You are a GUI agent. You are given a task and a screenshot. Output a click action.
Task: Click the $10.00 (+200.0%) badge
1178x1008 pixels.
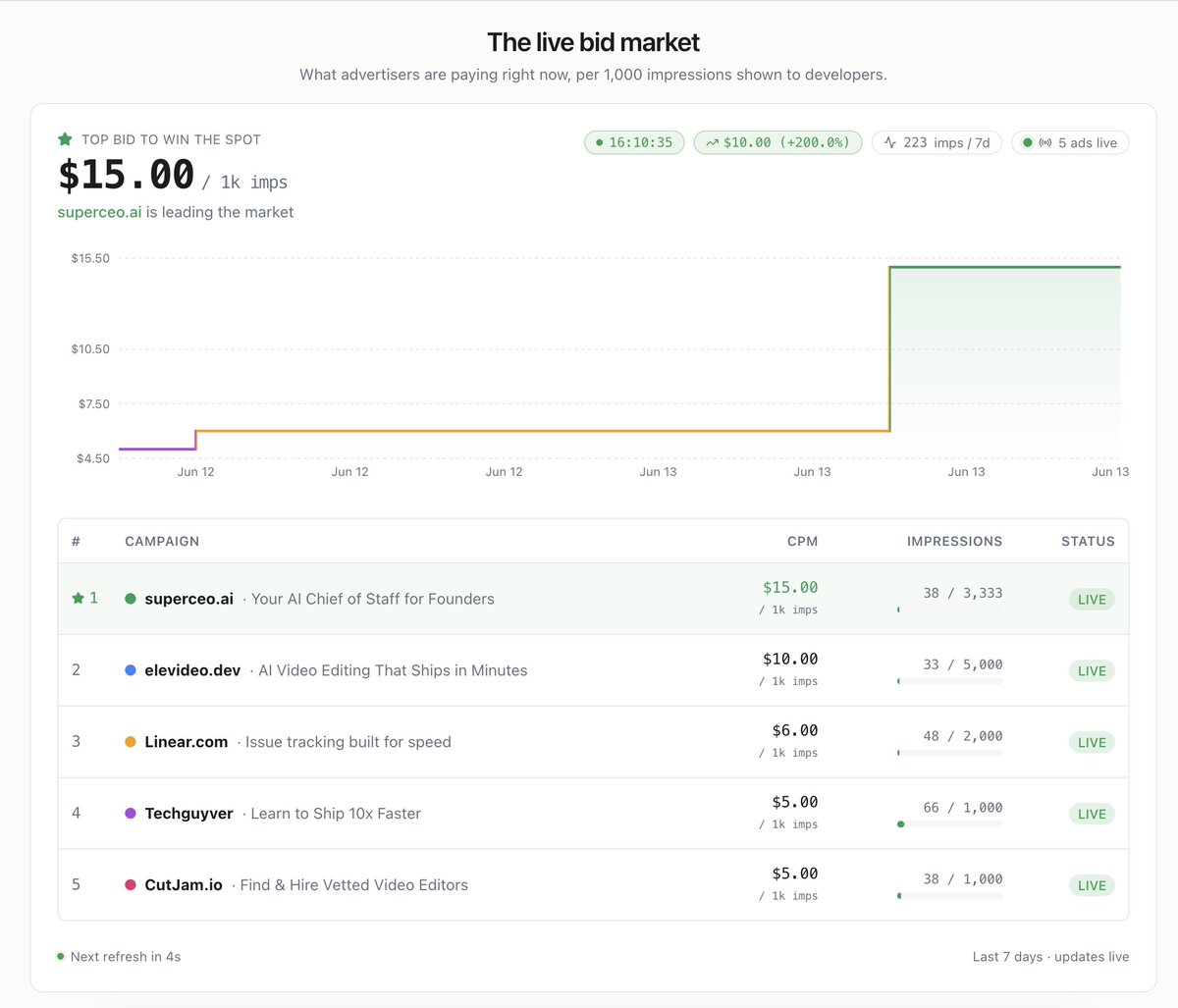click(778, 142)
